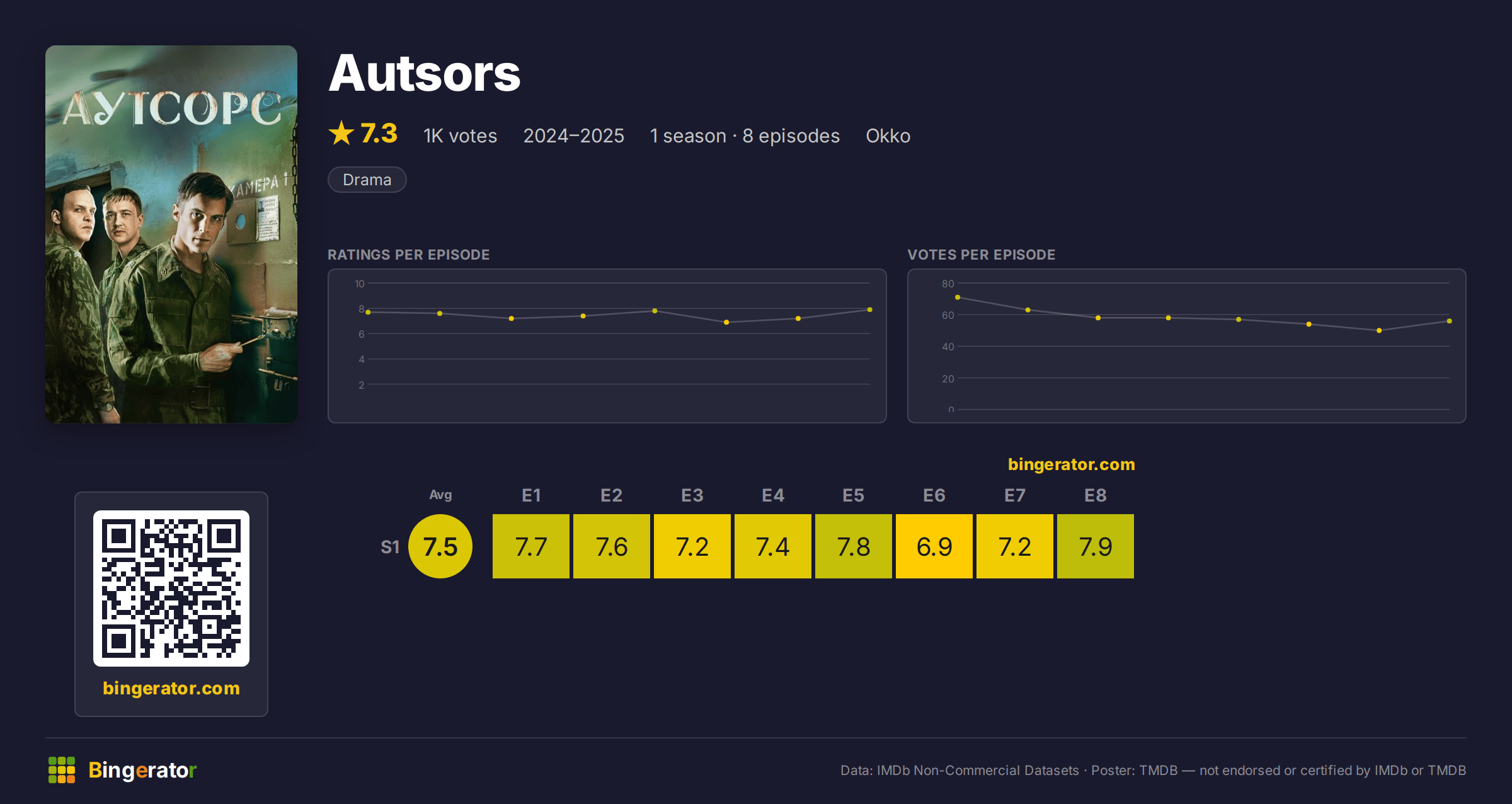1512x804 pixels.
Task: Open the Autsors poster thumbnail
Action: point(171,234)
